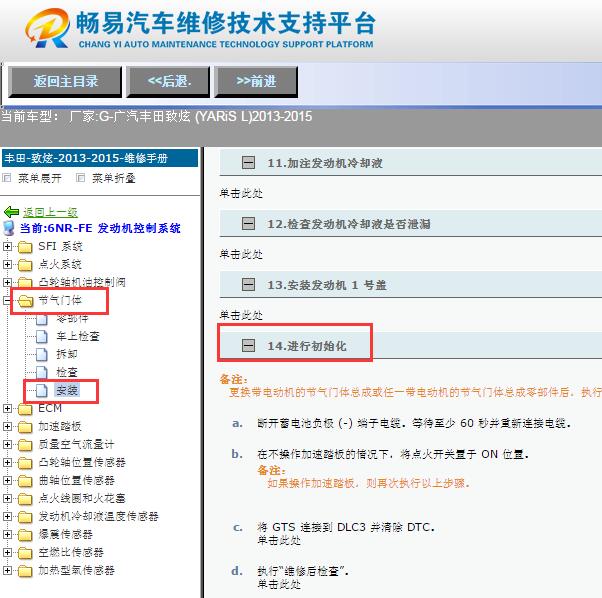Click the 加速踏板 folder icon
The width and height of the screenshot is (602, 598).
point(25,427)
